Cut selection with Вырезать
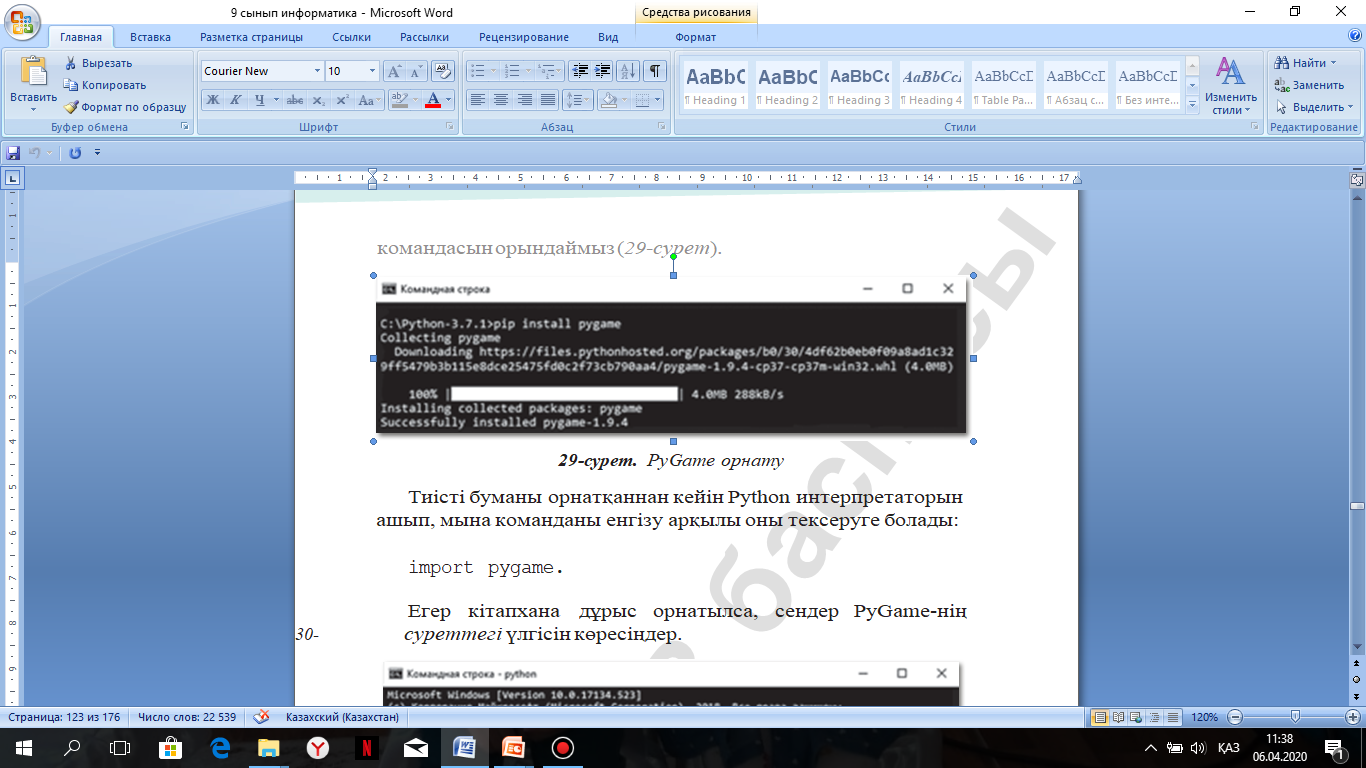The height and width of the screenshot is (768, 1366). tap(99, 63)
